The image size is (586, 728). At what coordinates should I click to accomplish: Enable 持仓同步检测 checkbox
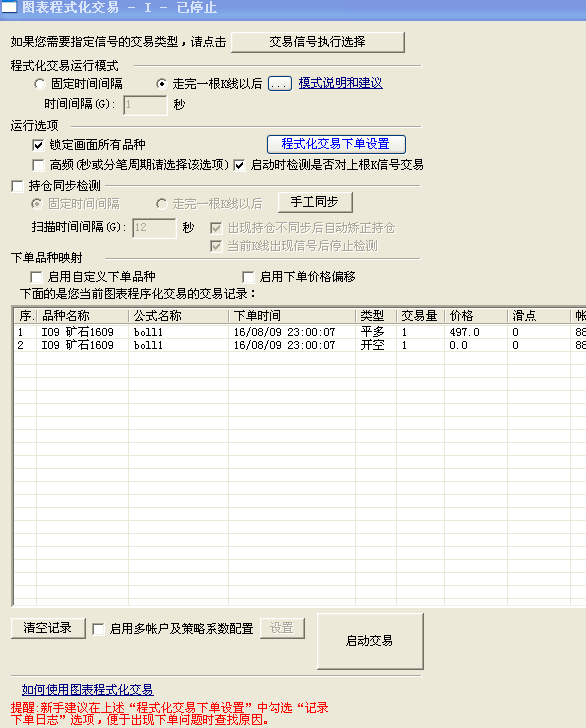point(18,186)
